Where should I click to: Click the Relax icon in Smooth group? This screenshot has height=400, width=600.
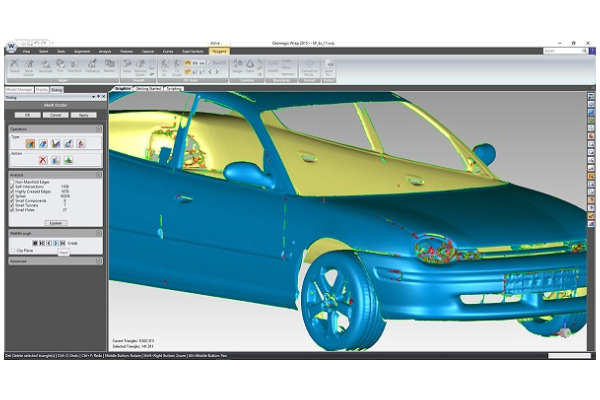point(127,66)
